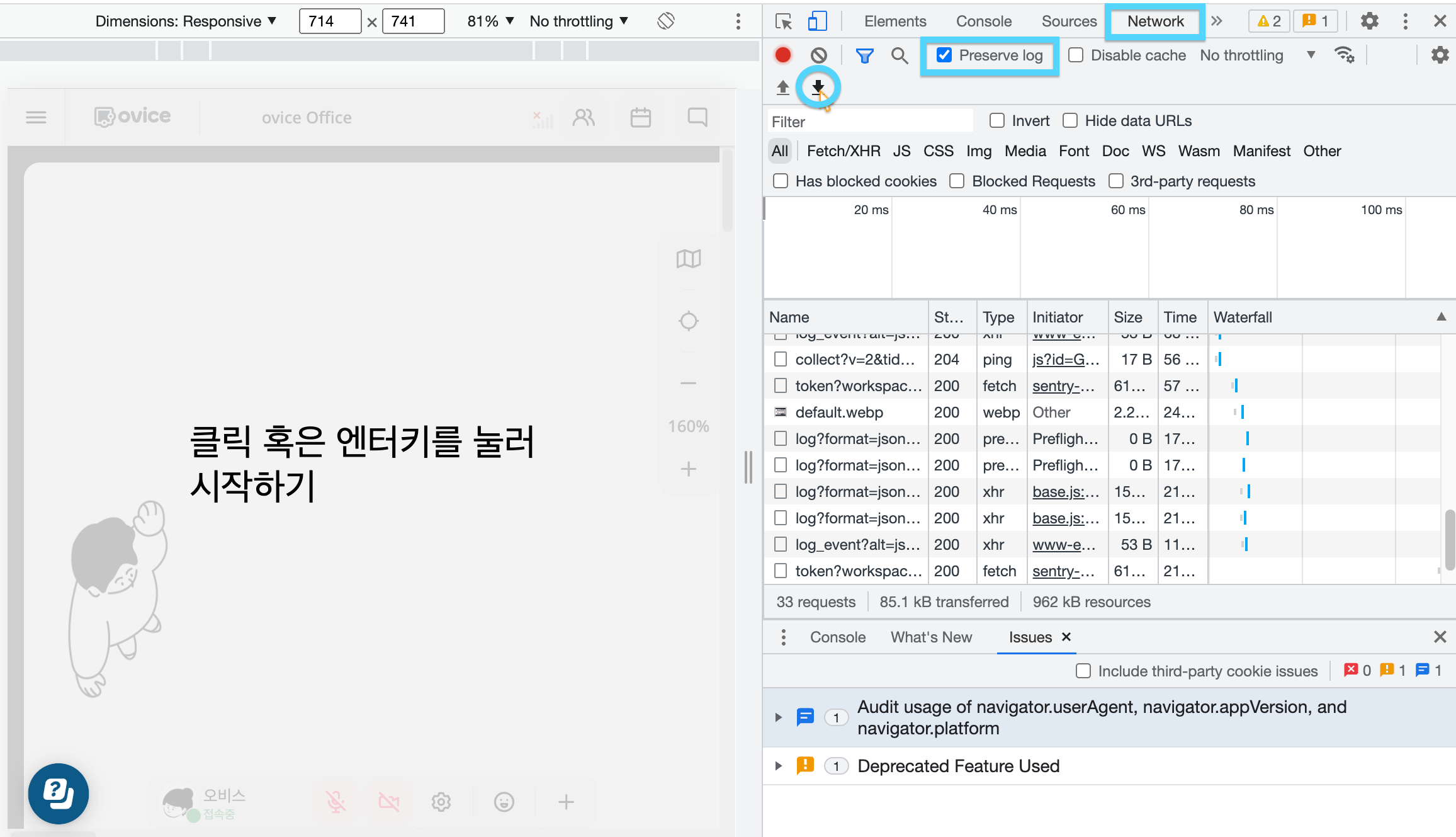Open the ovice map icon
This screenshot has width=1456, height=837.
click(689, 258)
